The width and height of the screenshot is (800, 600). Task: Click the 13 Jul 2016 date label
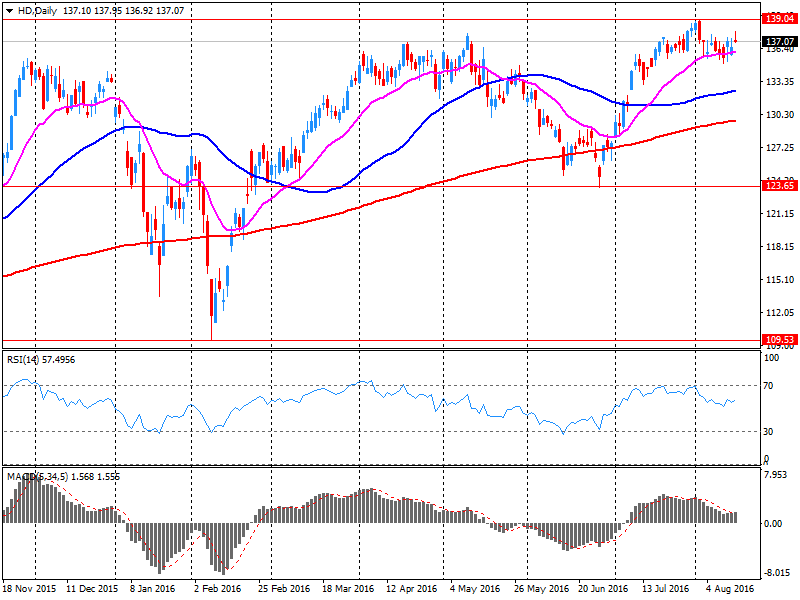665,589
